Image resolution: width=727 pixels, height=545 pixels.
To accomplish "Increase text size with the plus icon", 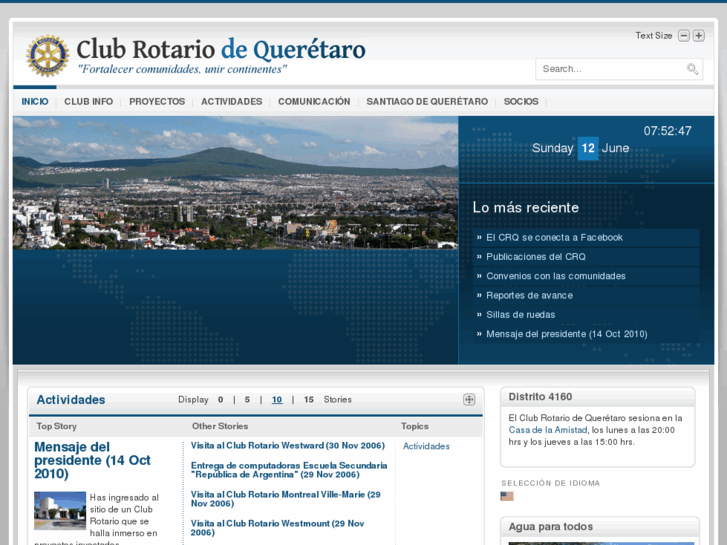I will tap(699, 36).
